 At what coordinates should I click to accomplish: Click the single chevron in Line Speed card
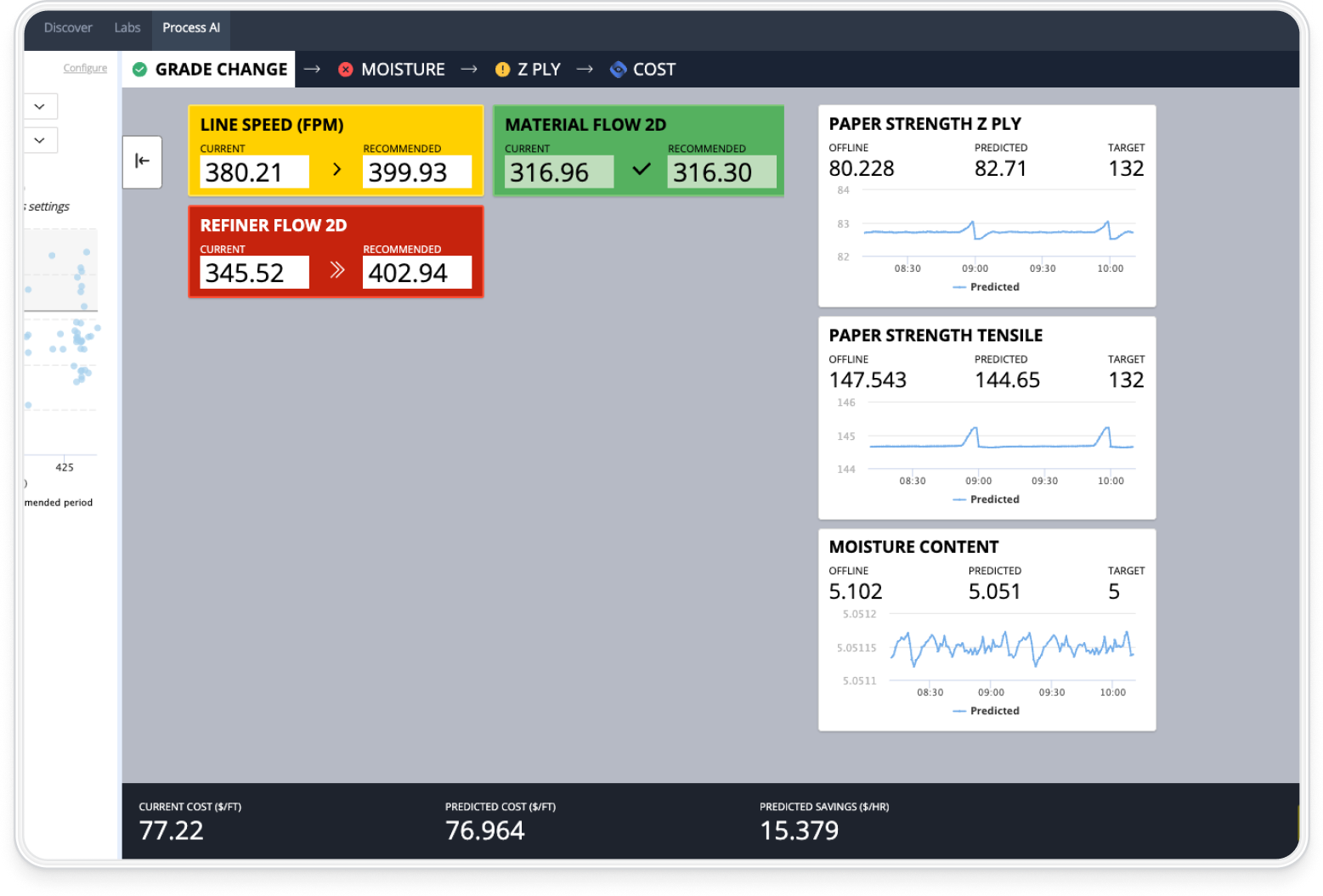336,170
